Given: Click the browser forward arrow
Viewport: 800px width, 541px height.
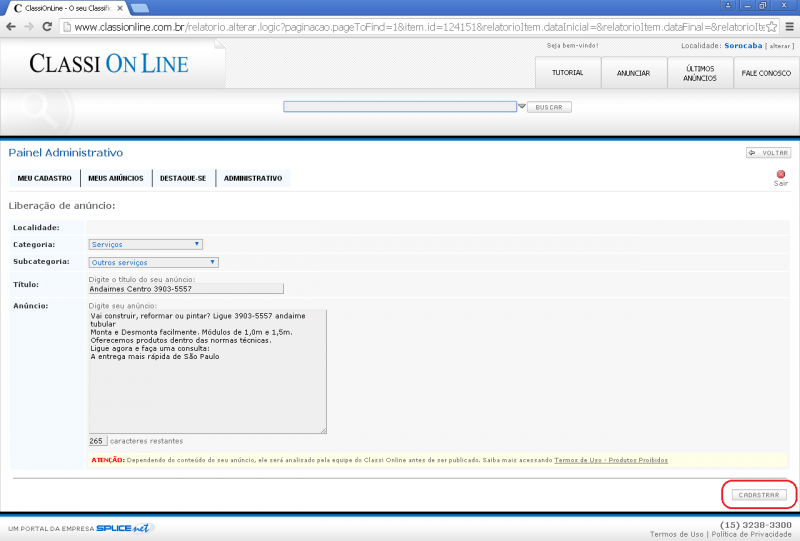Looking at the screenshot, I should click(30, 26).
